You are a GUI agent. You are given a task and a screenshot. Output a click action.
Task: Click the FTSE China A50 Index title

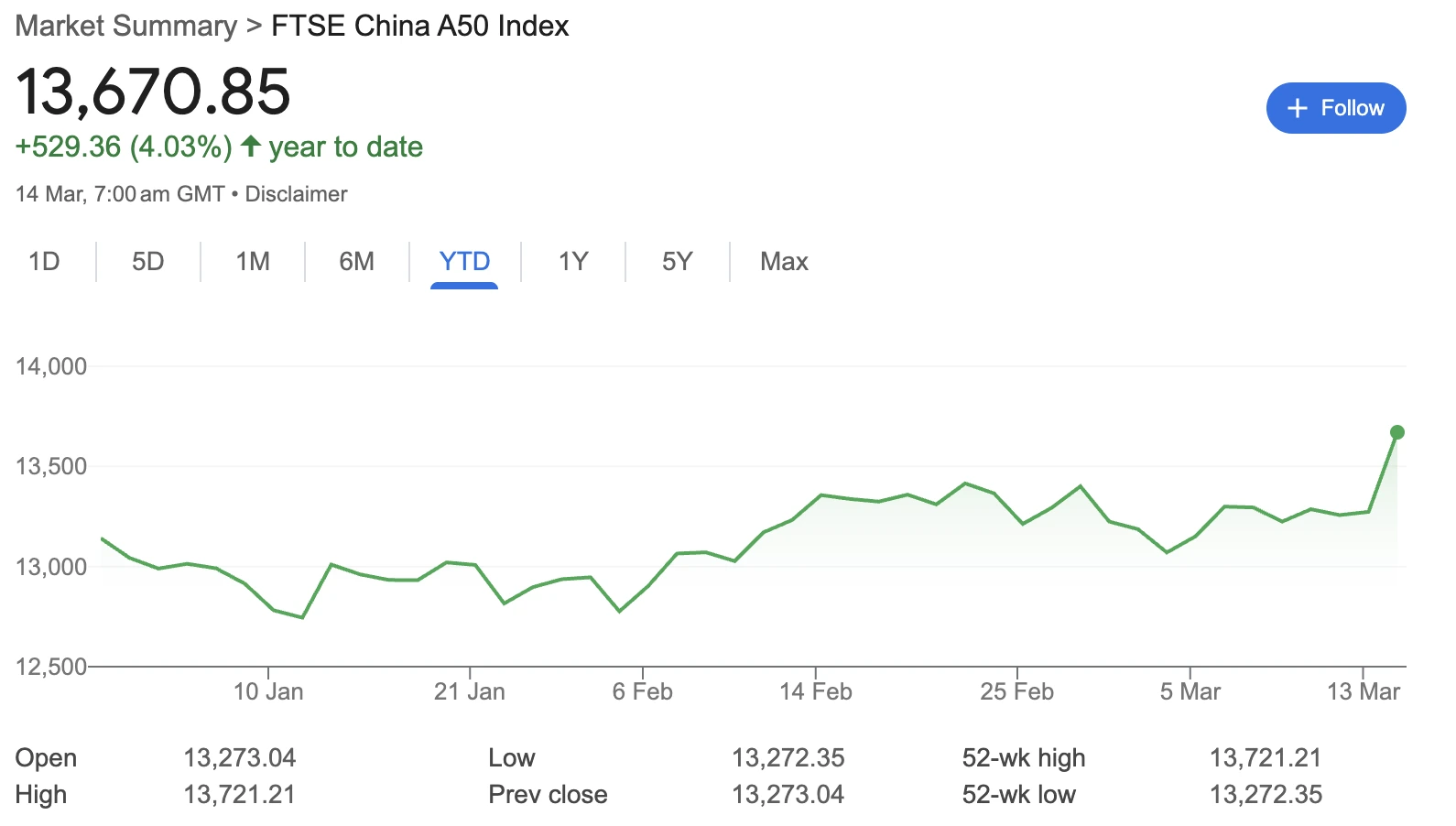click(420, 26)
